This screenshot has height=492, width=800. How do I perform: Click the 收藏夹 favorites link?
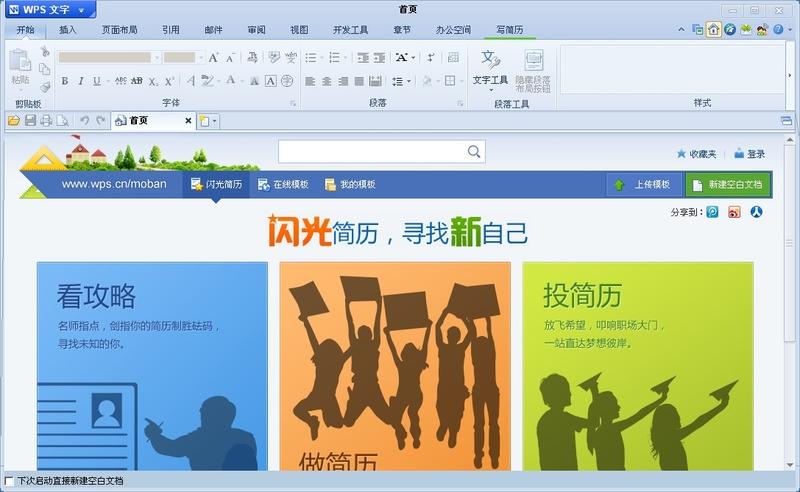pos(696,154)
